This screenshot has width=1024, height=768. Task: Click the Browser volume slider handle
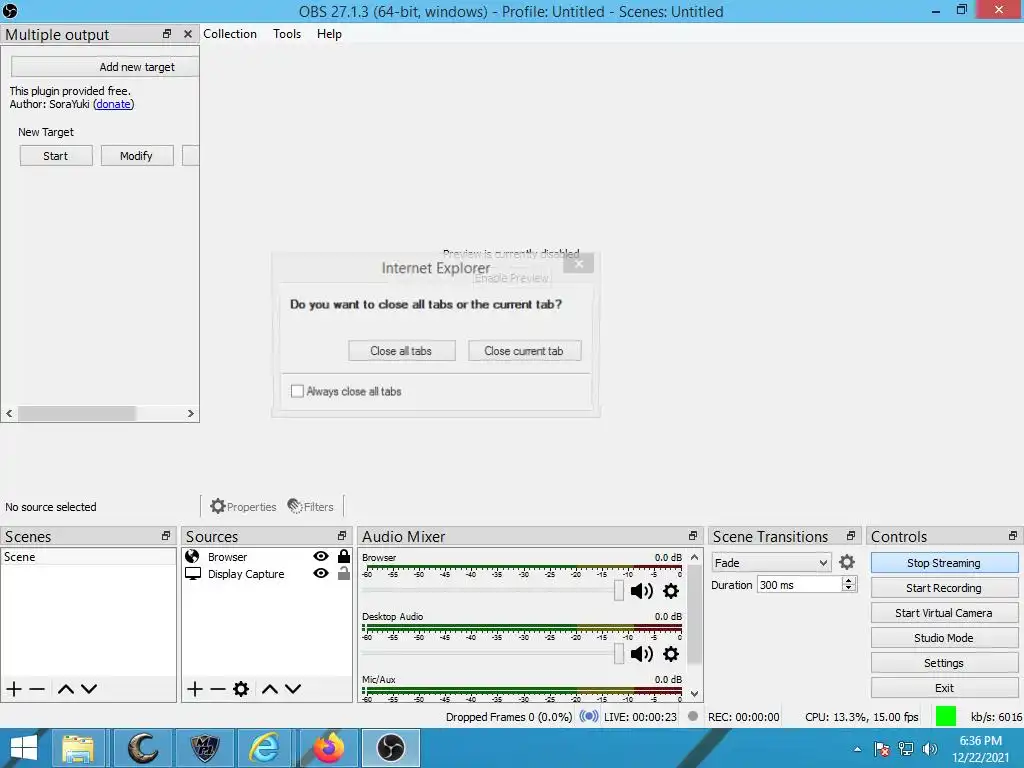(x=618, y=590)
